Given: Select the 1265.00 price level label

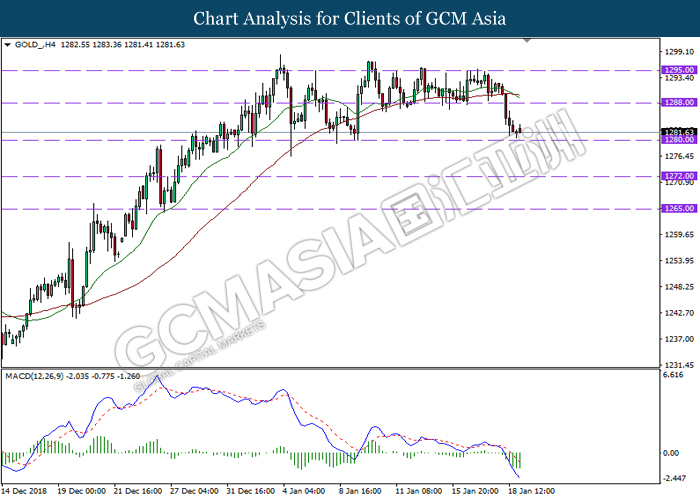Looking at the screenshot, I should [679, 208].
